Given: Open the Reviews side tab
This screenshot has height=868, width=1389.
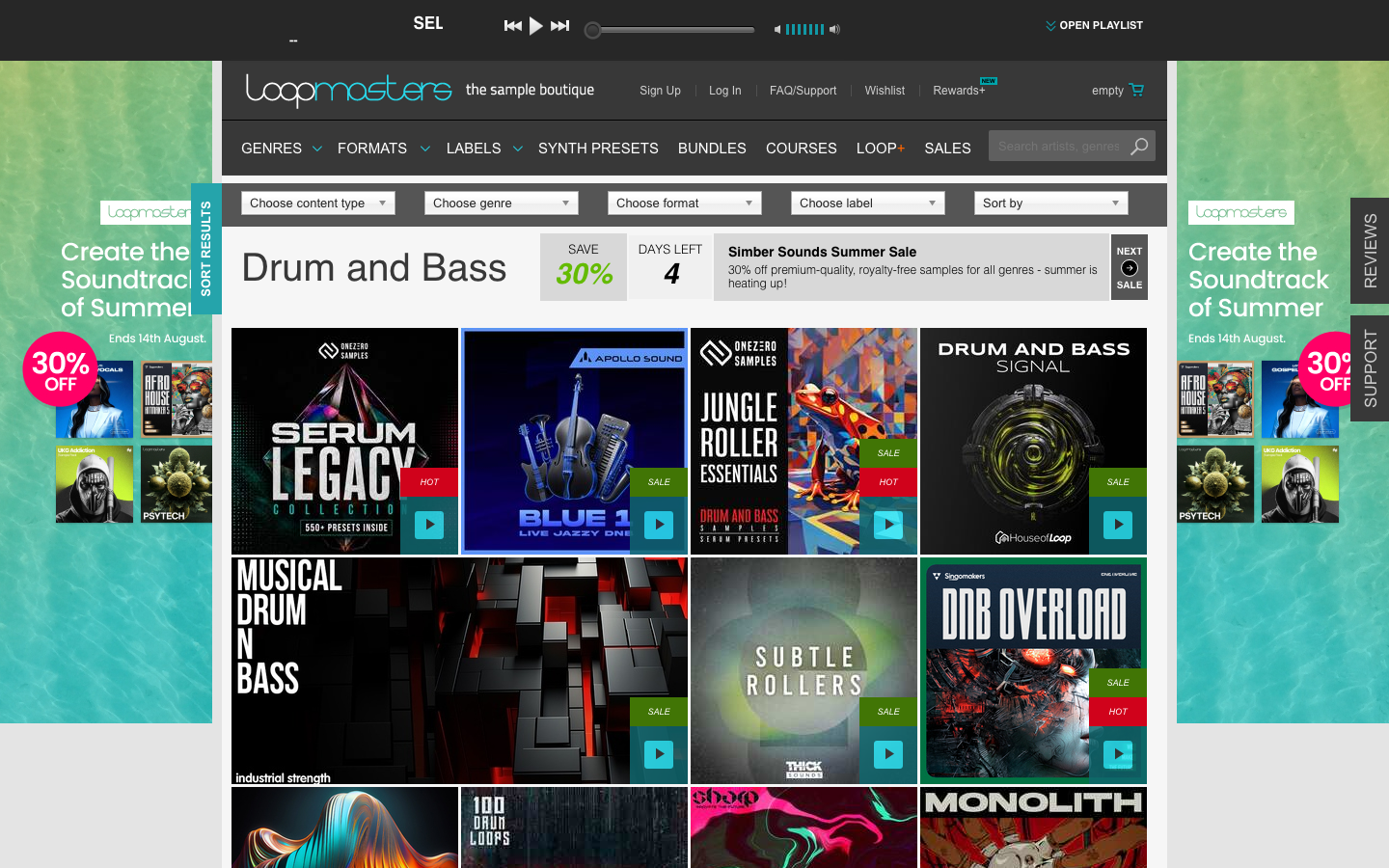Looking at the screenshot, I should (x=1370, y=251).
